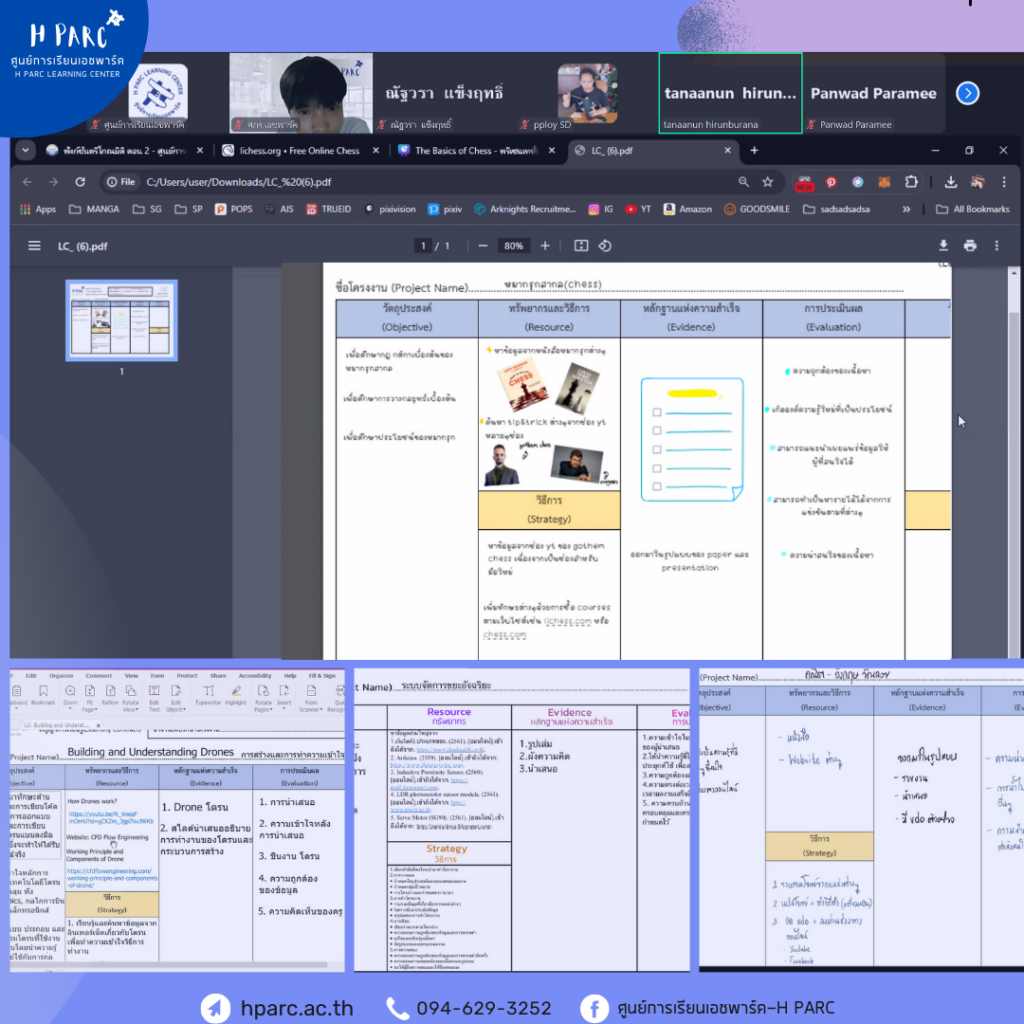Expand the hidden bookmarks overflow chevron
Screen dimensions: 1024x1024
pyautogui.click(x=906, y=209)
